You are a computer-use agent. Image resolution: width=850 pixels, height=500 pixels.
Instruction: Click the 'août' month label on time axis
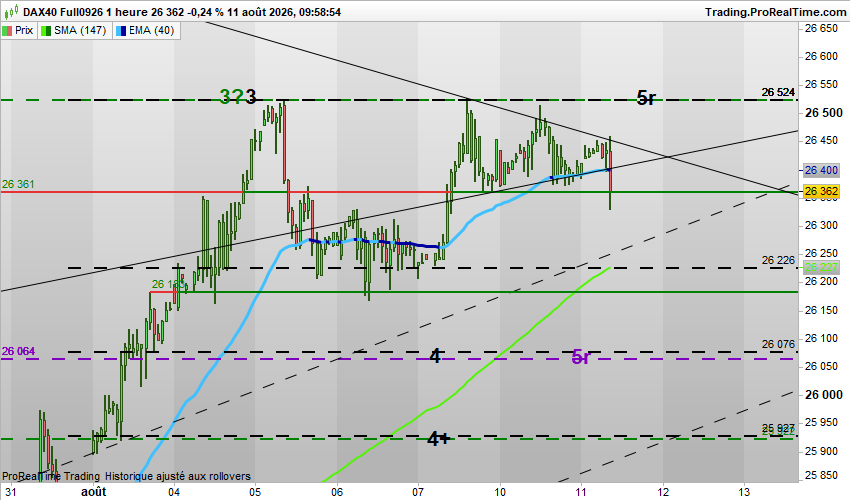93,492
